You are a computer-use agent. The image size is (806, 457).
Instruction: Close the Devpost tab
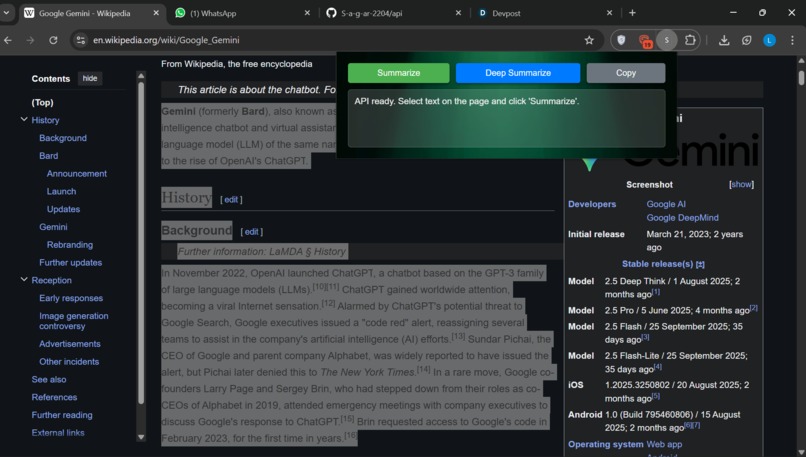[609, 13]
